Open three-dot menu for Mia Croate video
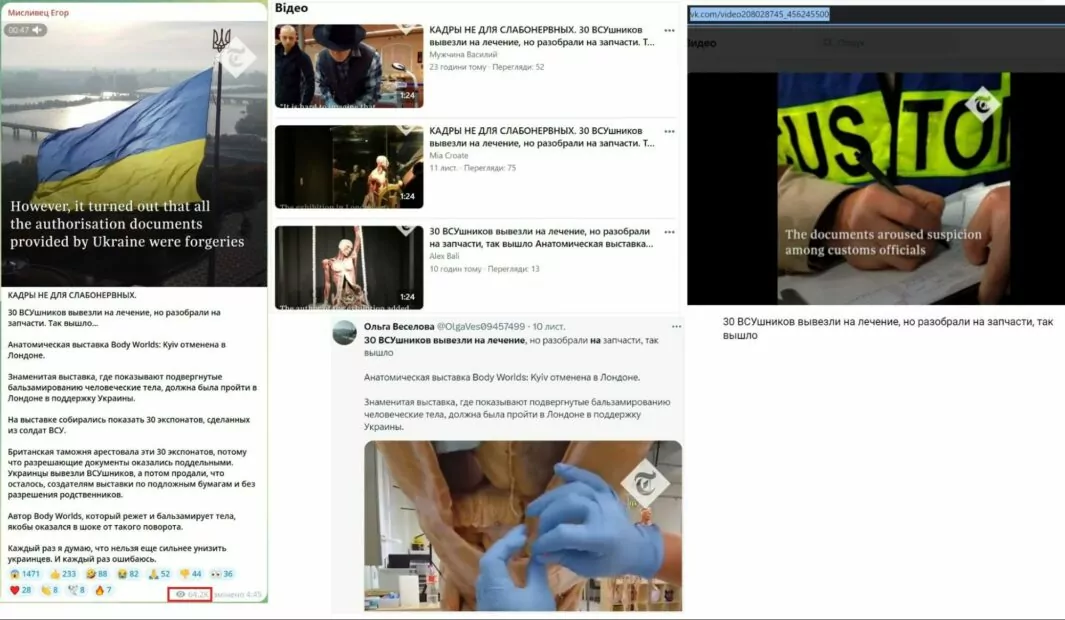 [670, 131]
